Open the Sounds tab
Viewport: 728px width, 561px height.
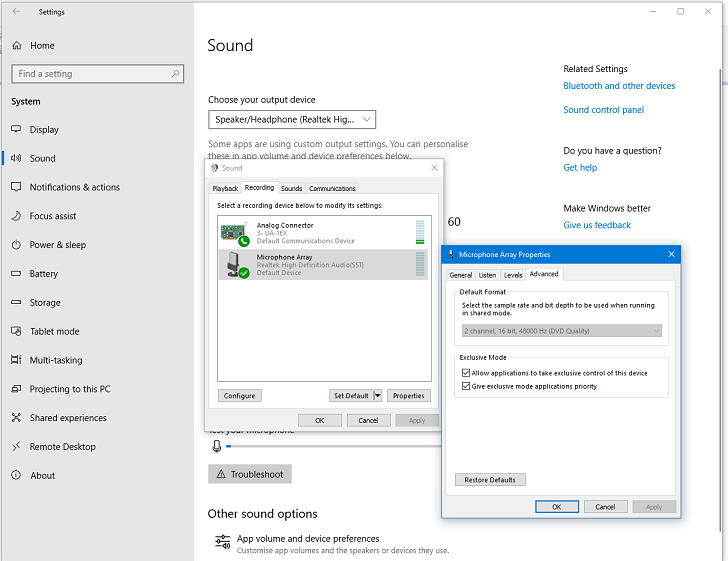tap(292, 188)
